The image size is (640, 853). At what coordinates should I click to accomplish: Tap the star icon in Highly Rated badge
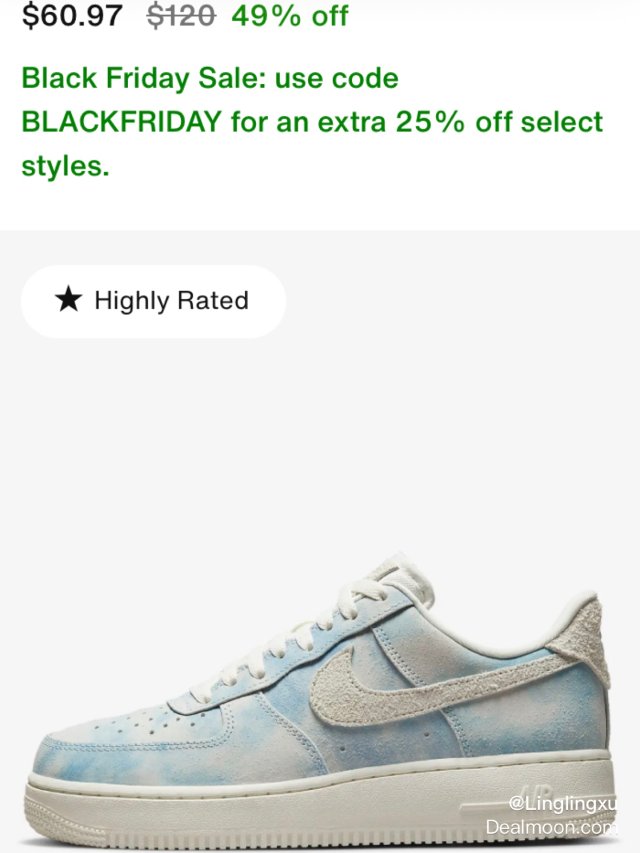tap(68, 300)
